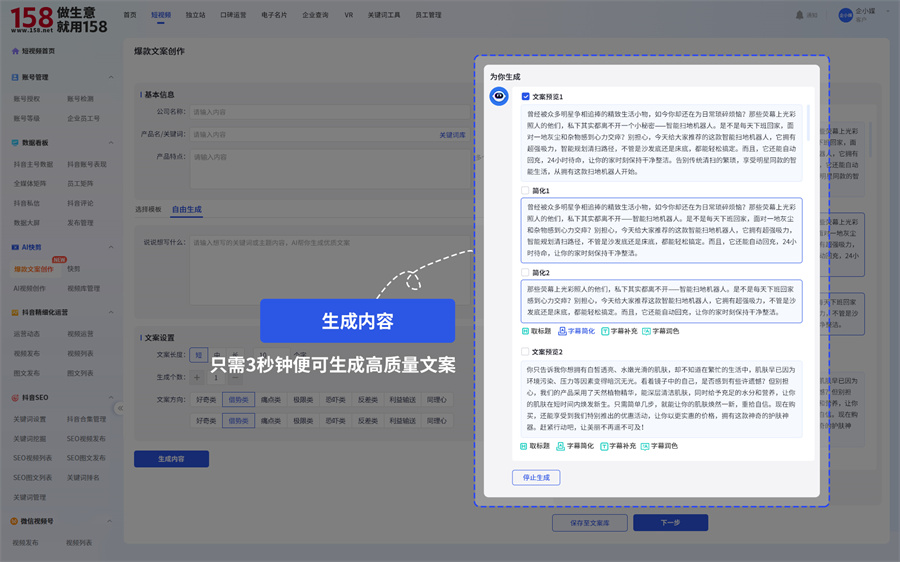
Task: Click the 下一步 button
Action: 670,523
